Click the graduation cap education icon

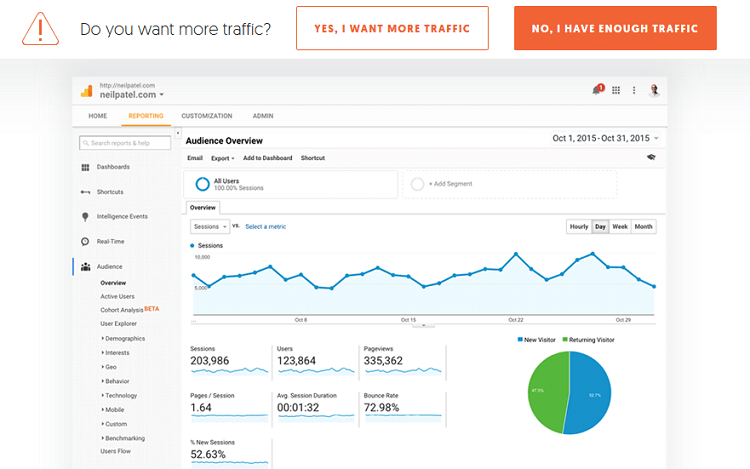pos(651,157)
